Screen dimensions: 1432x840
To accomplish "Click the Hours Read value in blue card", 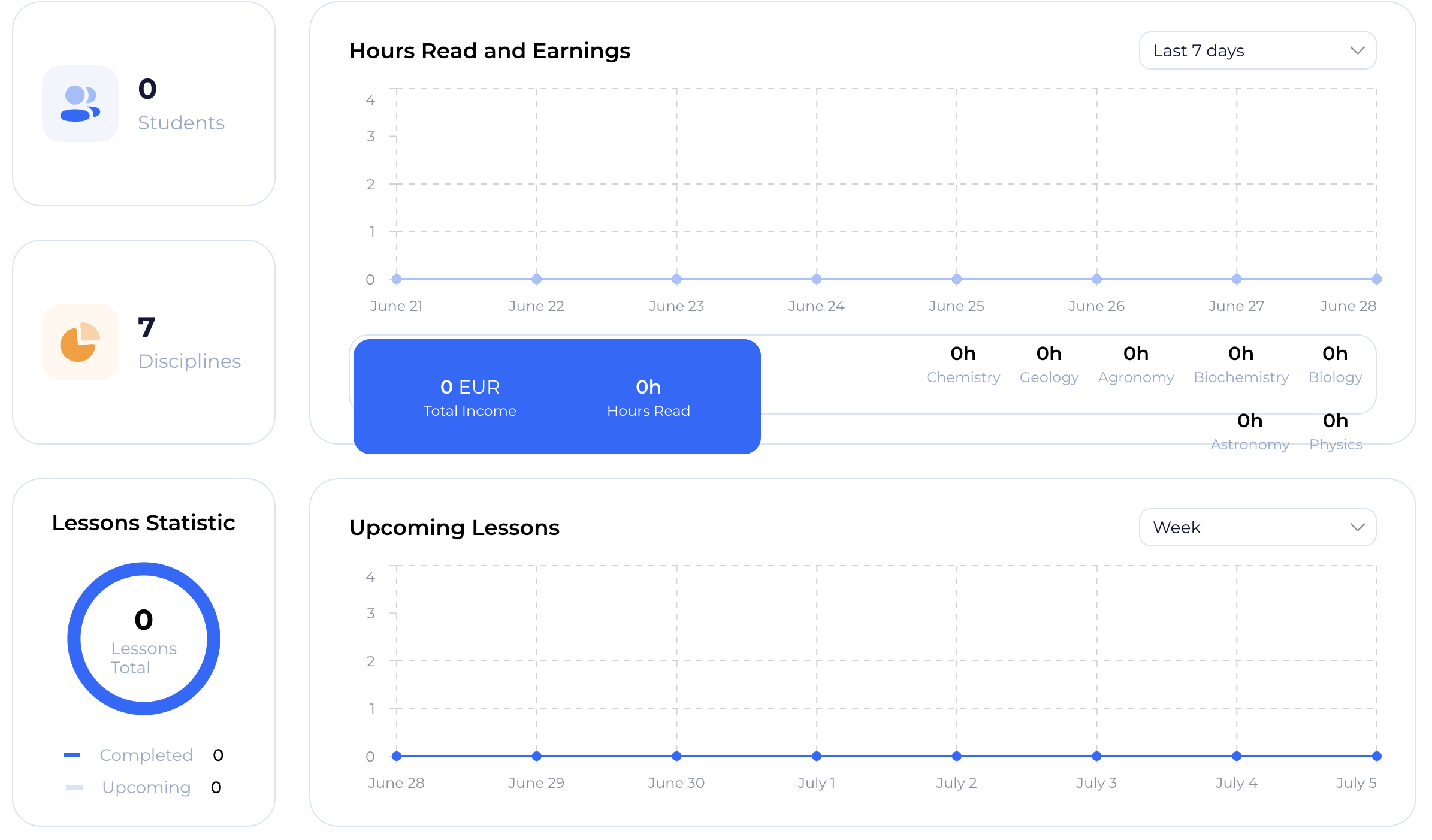I will [648, 388].
